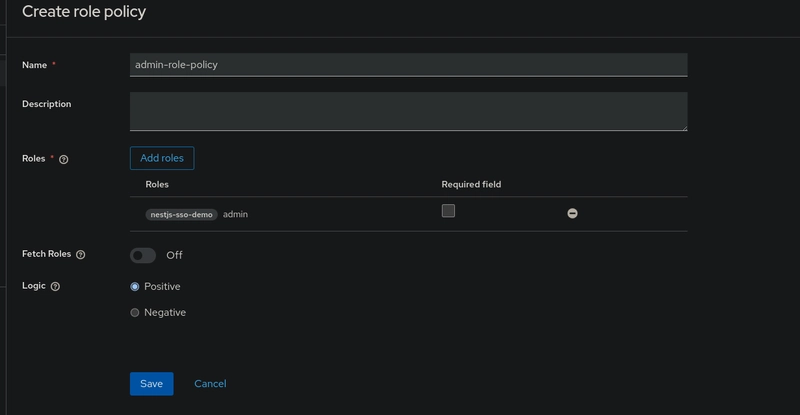The image size is (800, 415).
Task: Click the Create role policy heading
Action: click(x=84, y=11)
